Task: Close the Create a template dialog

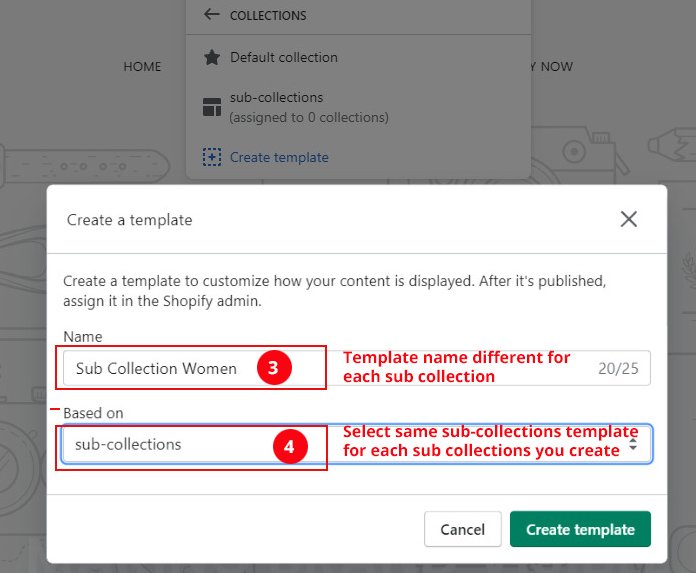Action: tap(628, 219)
